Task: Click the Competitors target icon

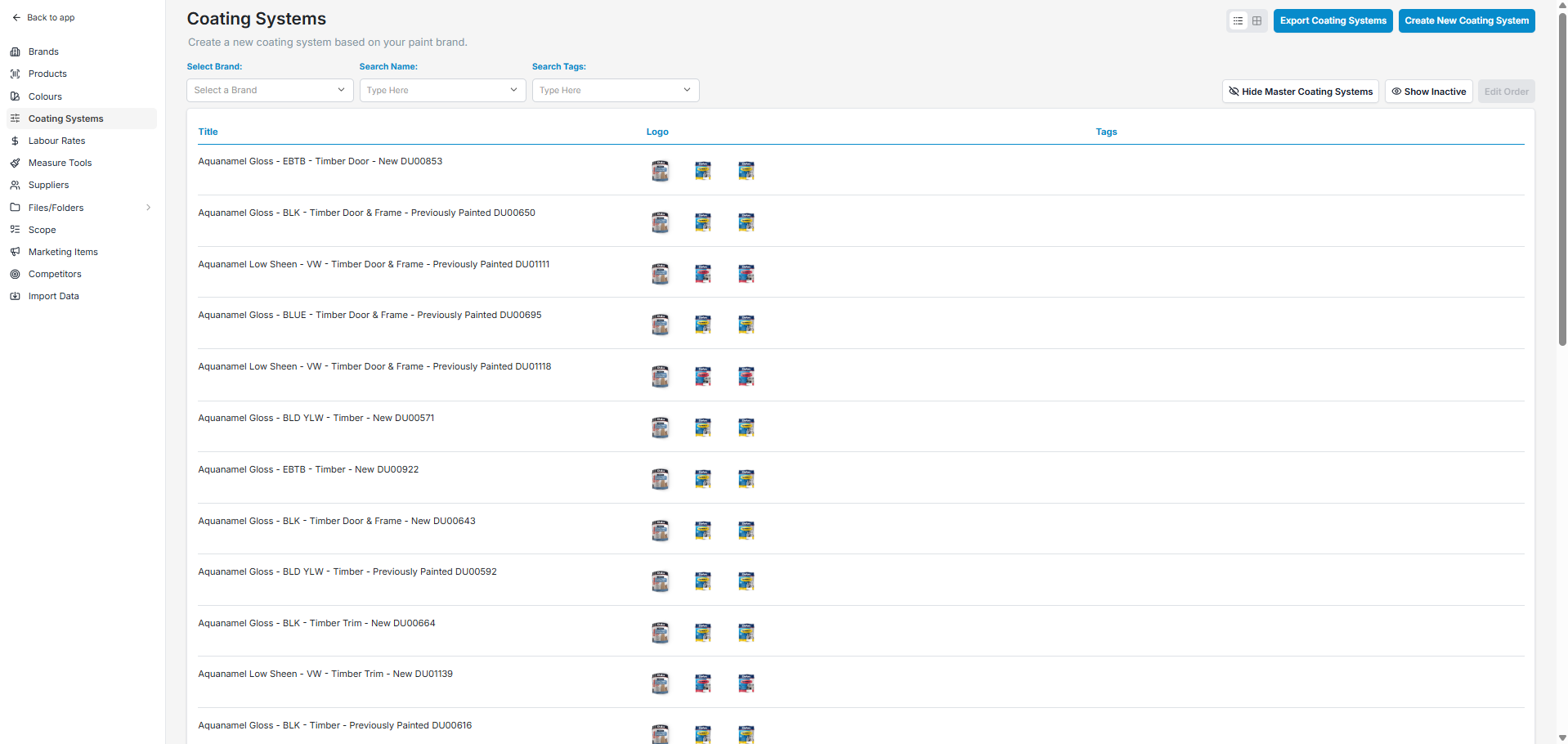Action: coord(15,274)
